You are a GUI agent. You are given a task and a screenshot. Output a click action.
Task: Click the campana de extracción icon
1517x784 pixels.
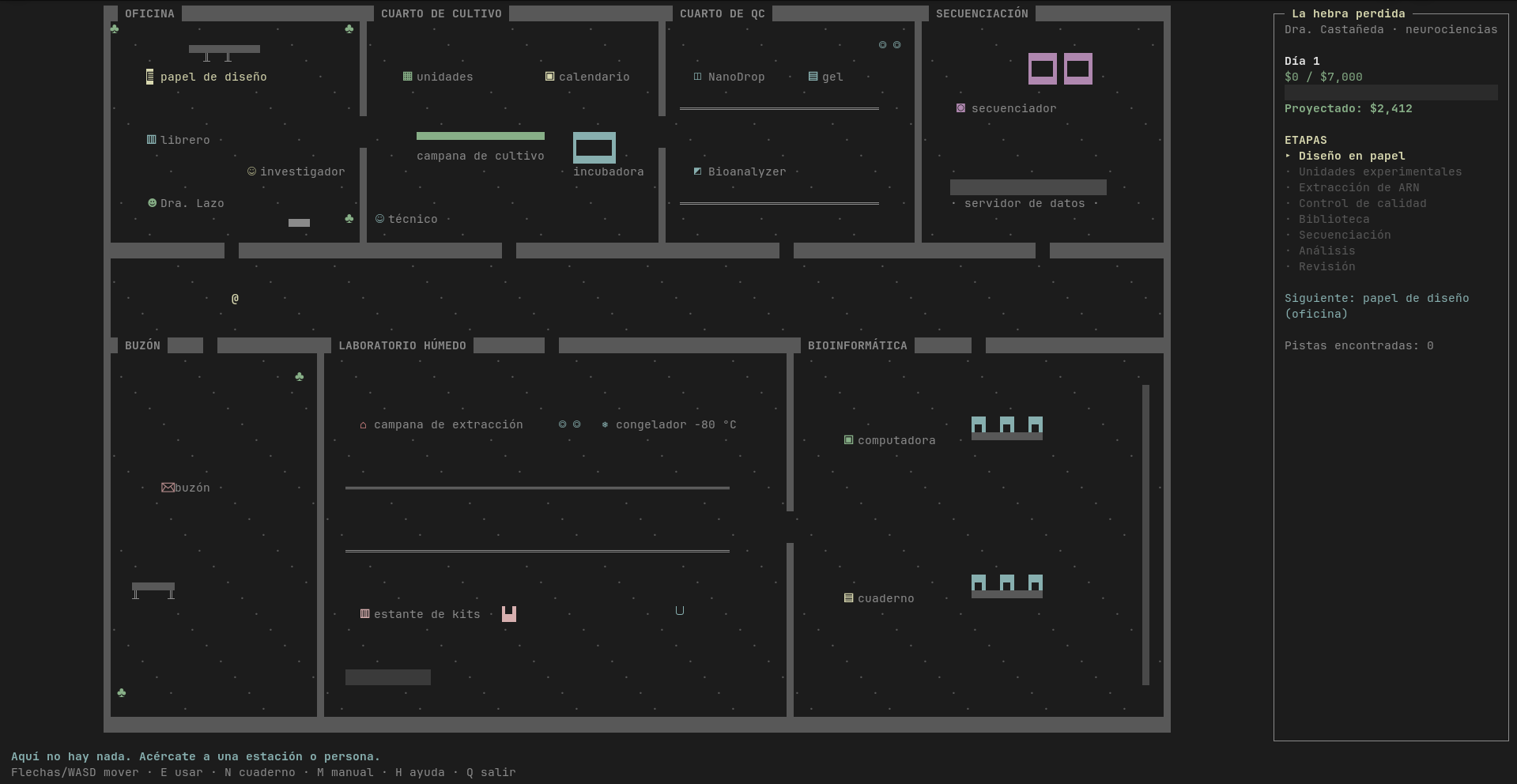point(363,425)
